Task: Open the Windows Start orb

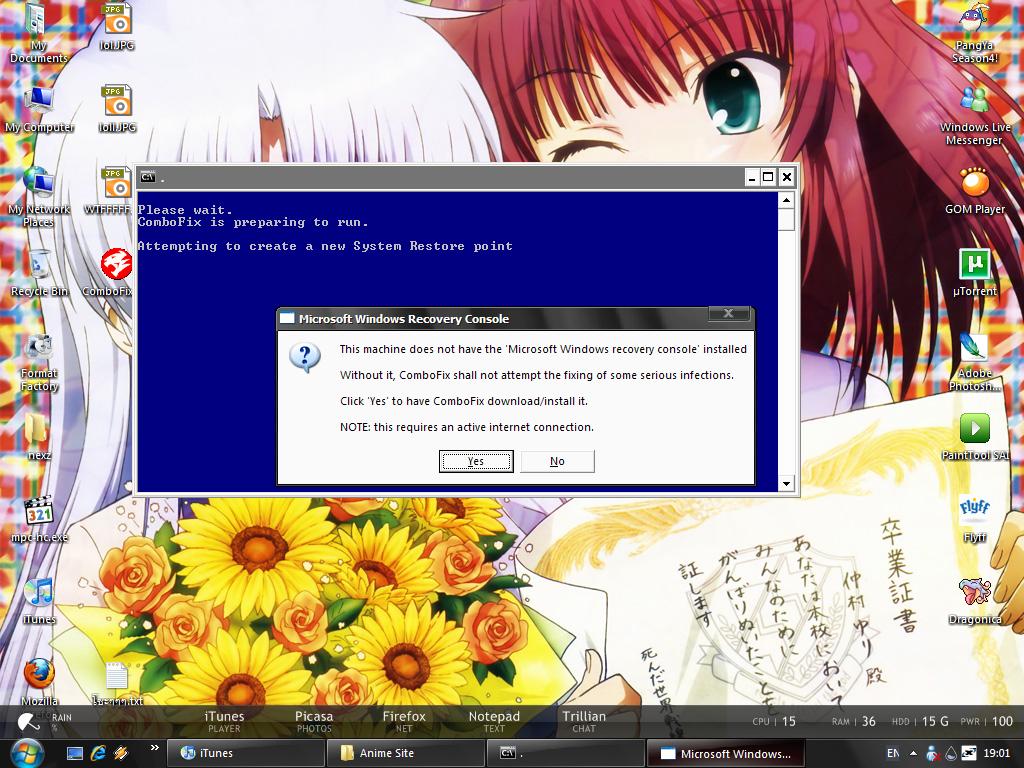Action: 26,753
